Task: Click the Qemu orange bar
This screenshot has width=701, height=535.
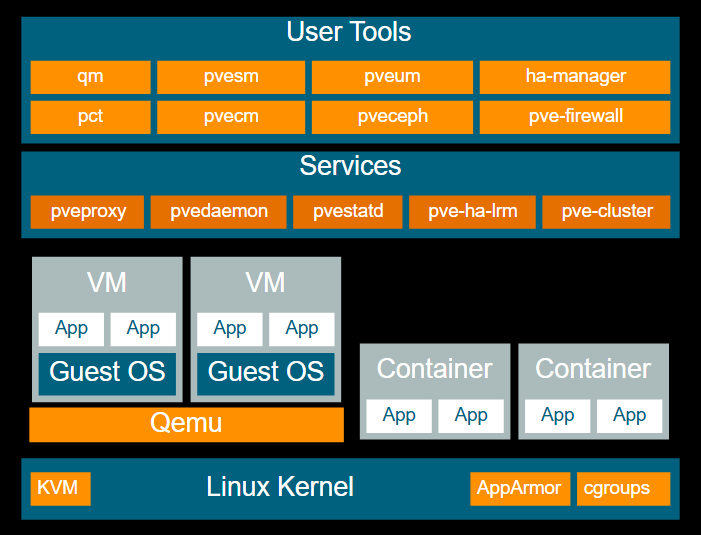Action: [x=186, y=424]
